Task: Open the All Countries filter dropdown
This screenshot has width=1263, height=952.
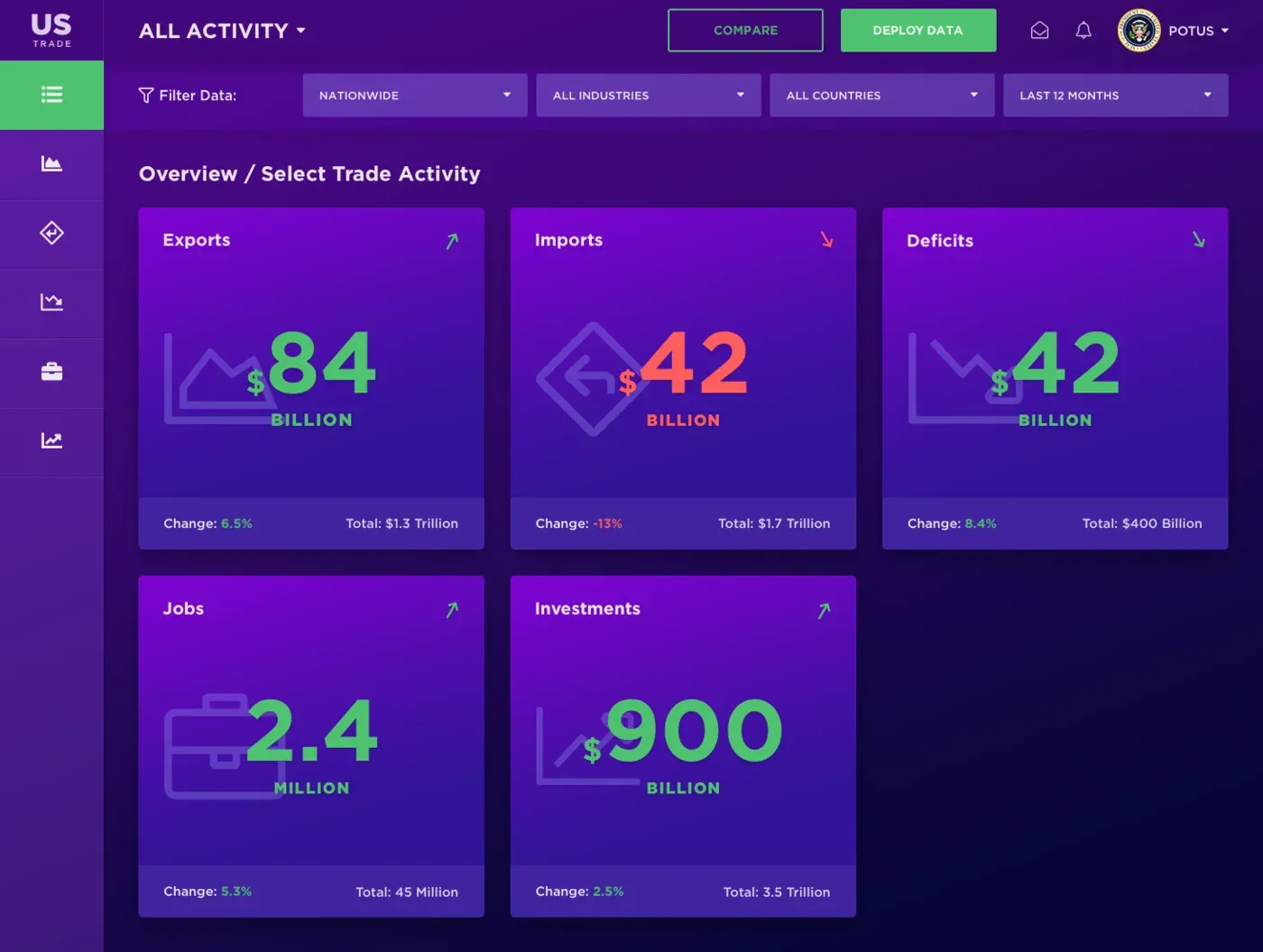Action: pos(882,96)
